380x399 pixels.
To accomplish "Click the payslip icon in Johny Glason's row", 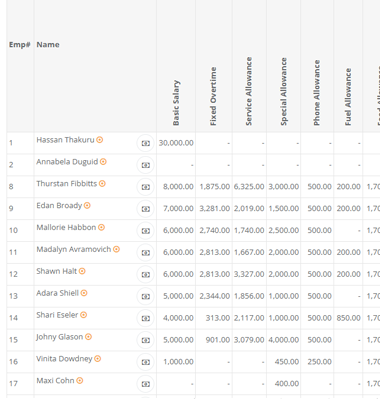I will [146, 340].
